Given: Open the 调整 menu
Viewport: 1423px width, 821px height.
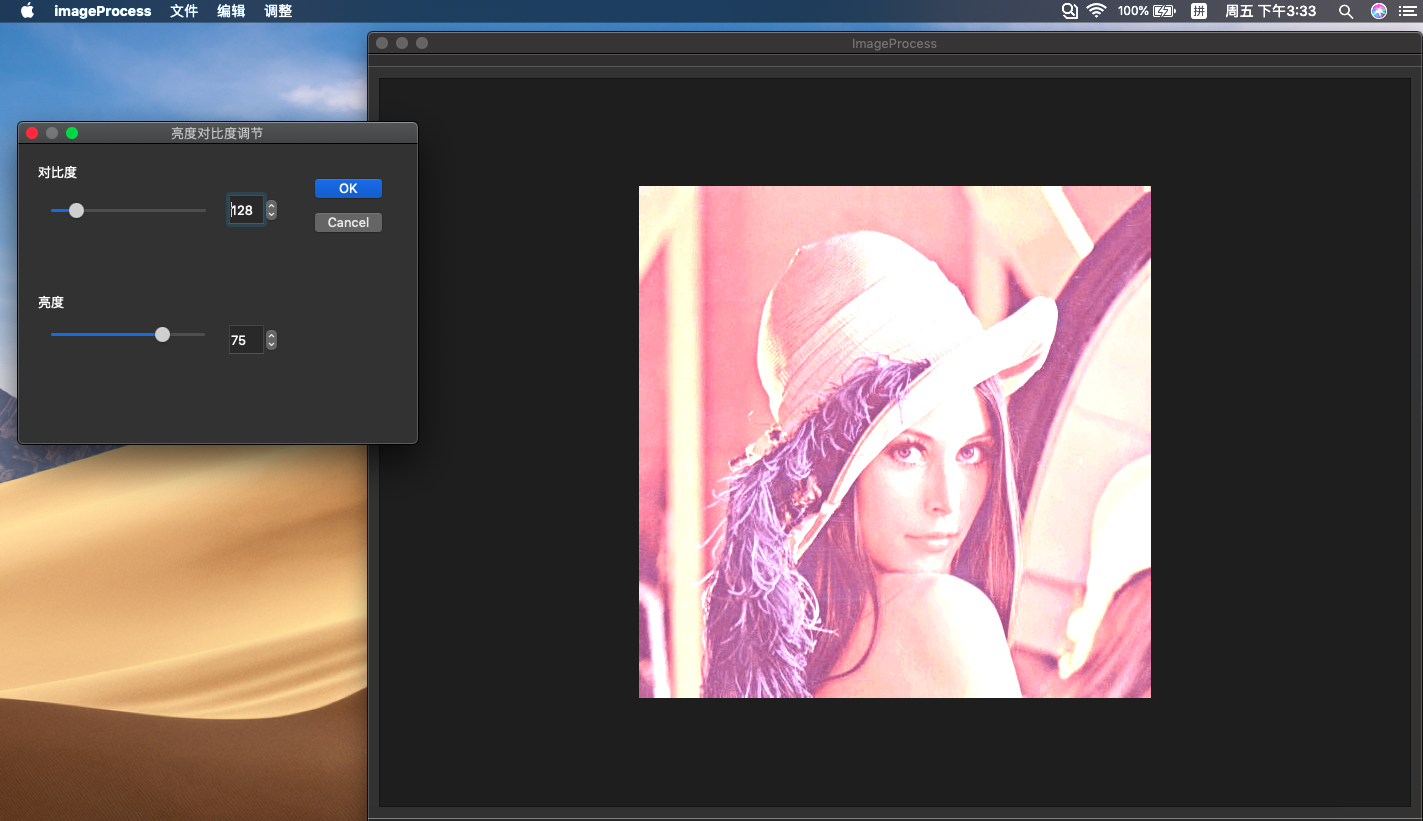Looking at the screenshot, I should [278, 11].
